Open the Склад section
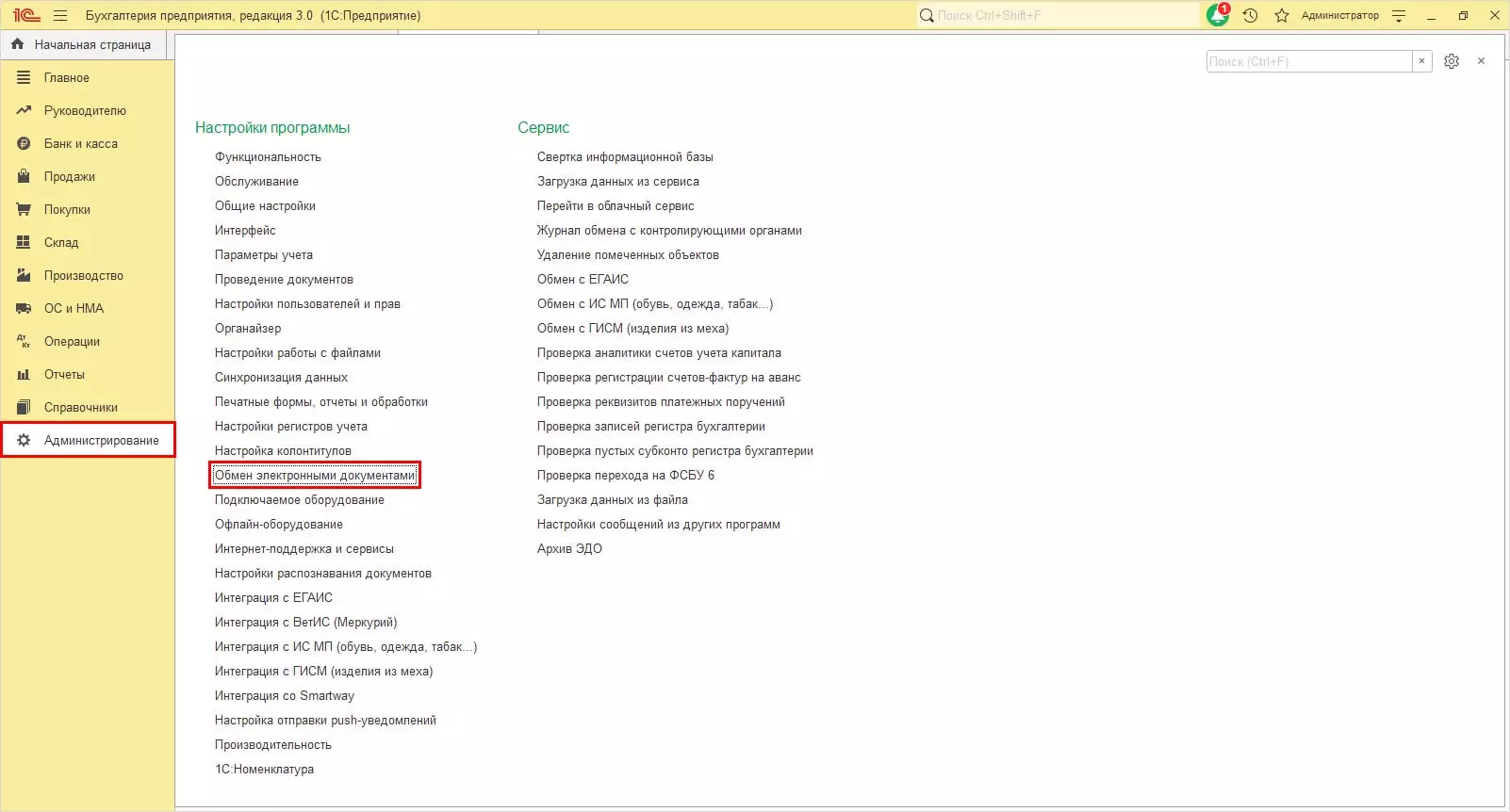1510x812 pixels. tap(87, 242)
